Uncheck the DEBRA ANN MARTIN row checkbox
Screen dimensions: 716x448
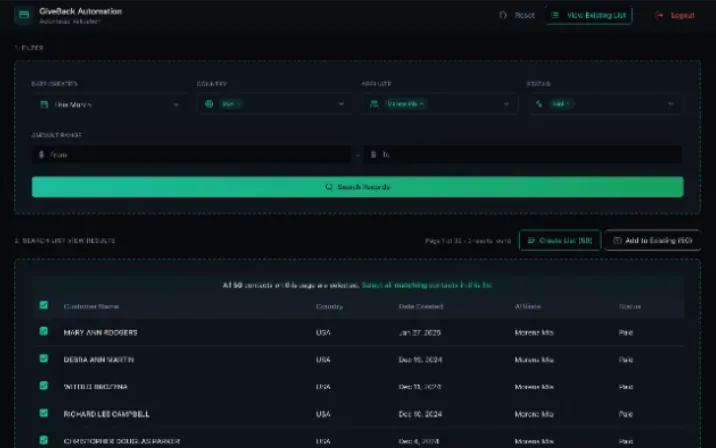tap(44, 358)
